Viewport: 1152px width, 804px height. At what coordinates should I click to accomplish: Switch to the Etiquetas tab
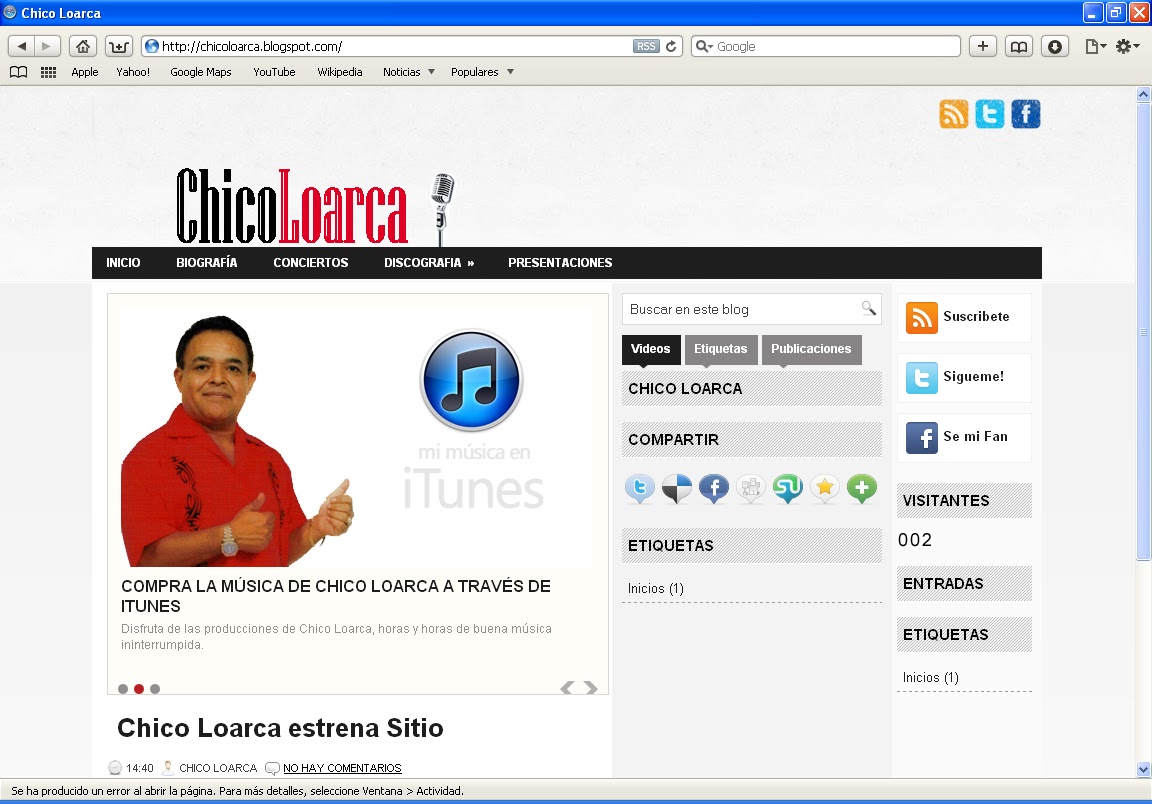[x=721, y=349]
